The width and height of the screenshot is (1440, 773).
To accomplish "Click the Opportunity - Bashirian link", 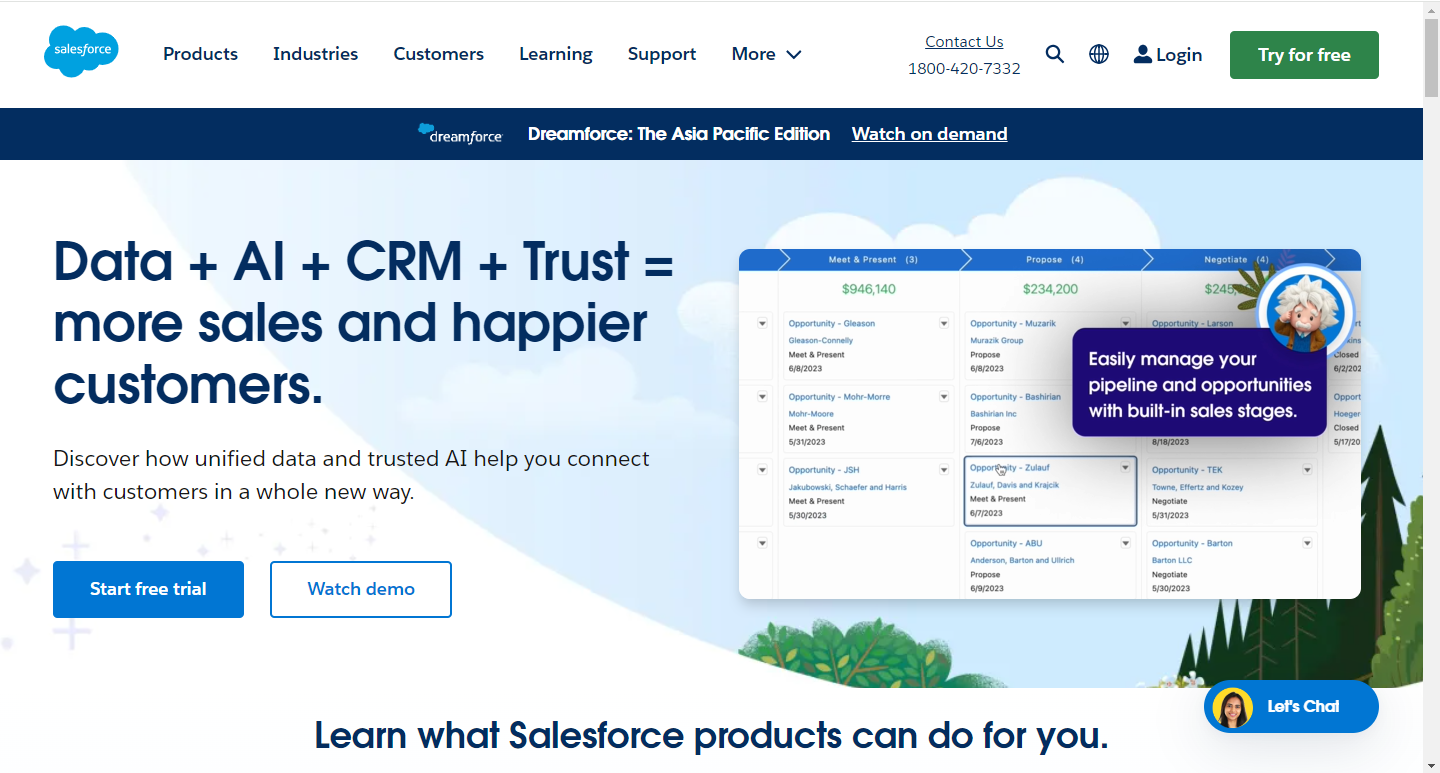I will click(1015, 397).
